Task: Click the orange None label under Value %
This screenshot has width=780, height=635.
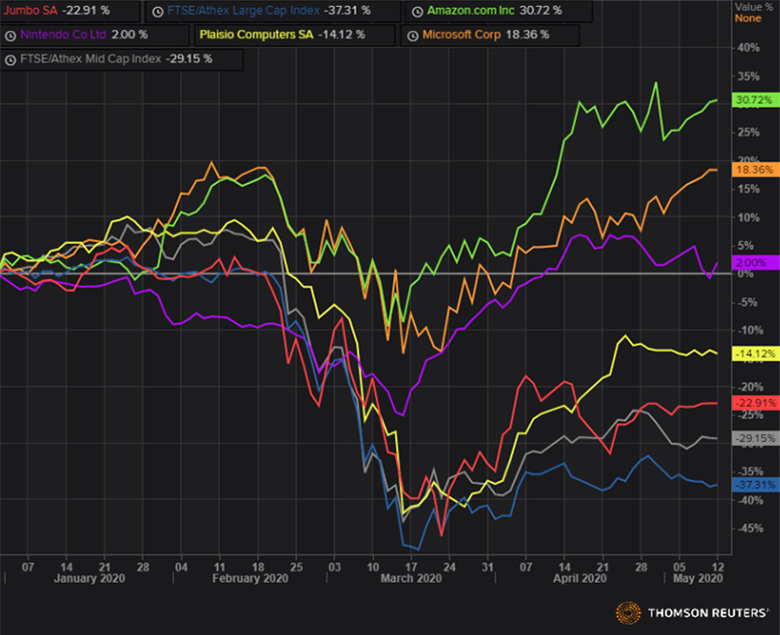Action: [748, 18]
